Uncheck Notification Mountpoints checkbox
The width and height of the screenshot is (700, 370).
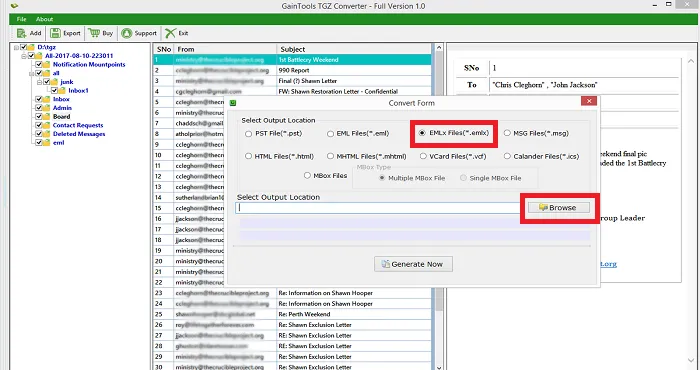(39, 64)
